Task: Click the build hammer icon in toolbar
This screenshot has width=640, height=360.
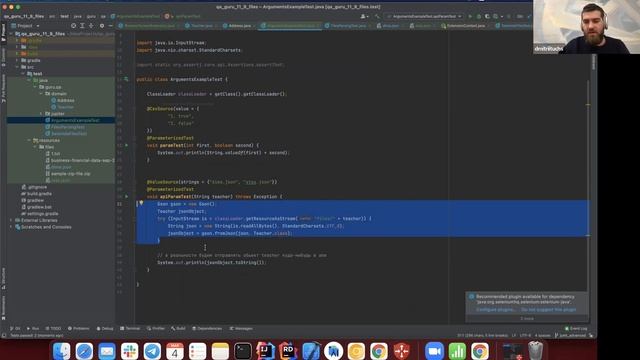Action: [x=377, y=16]
